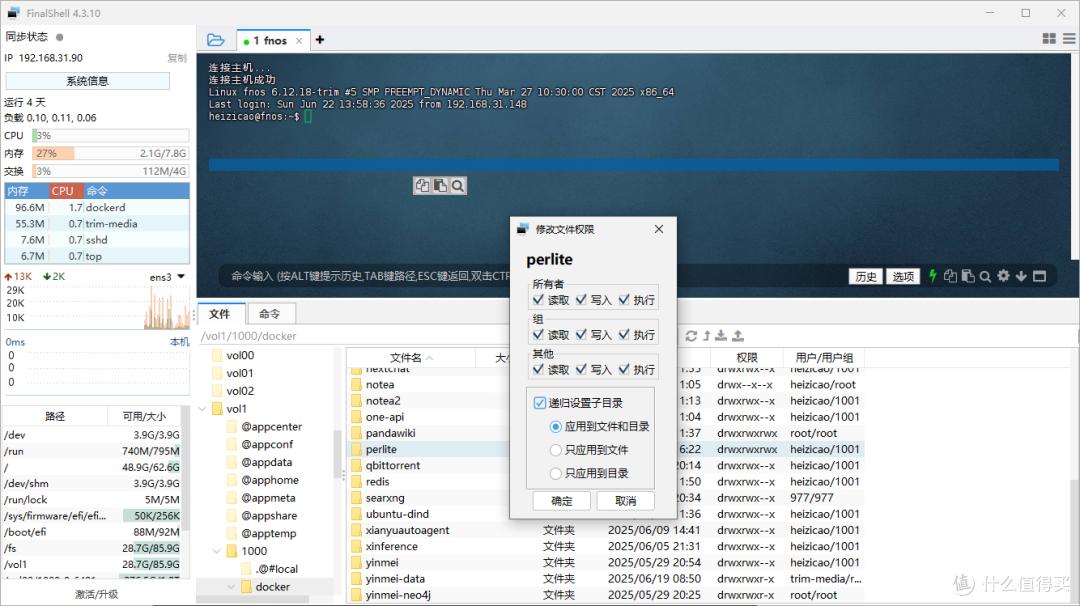Click 确定 to apply the permission changes
The width and height of the screenshot is (1080, 606).
coord(561,500)
